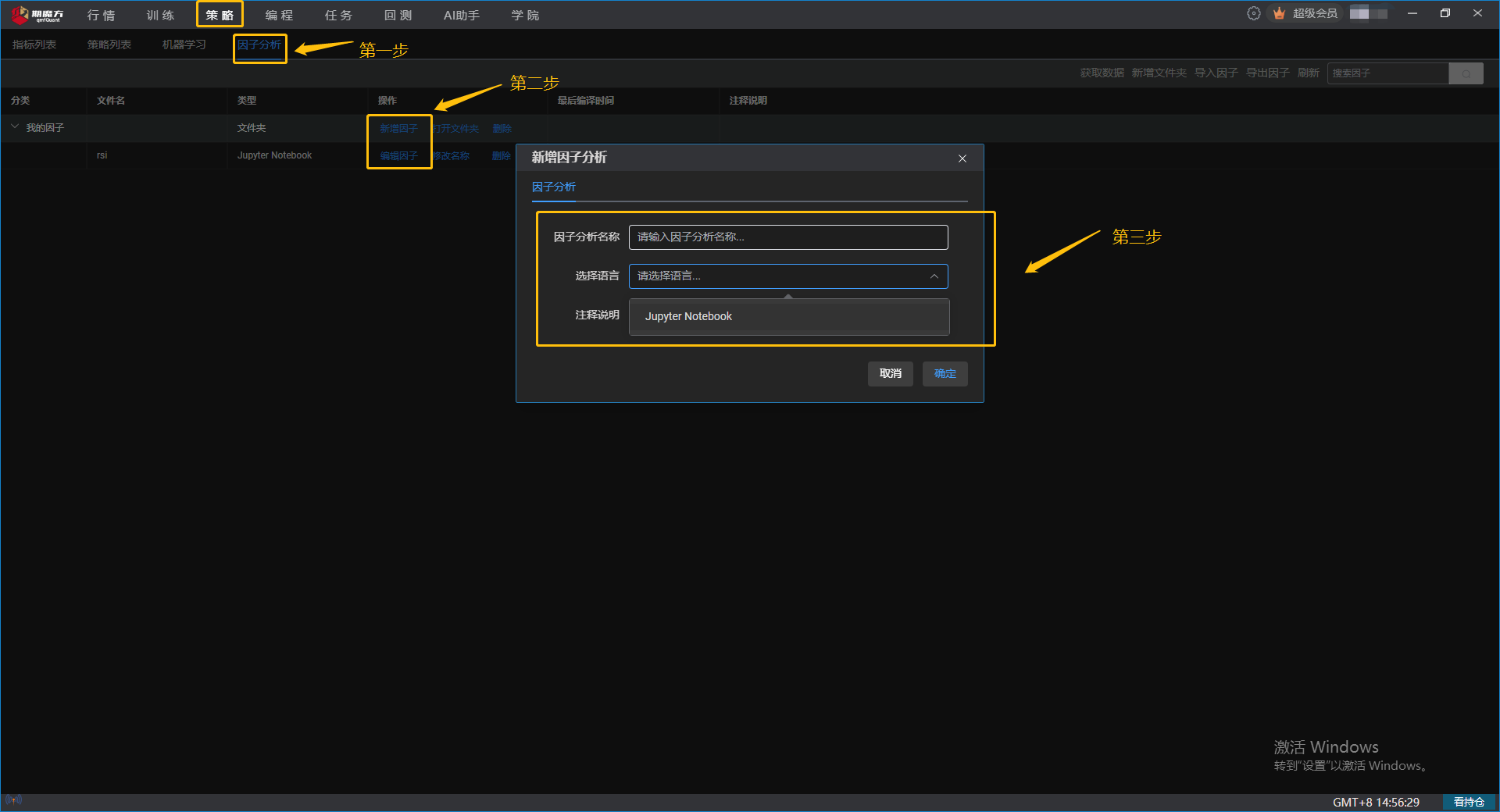This screenshot has height=812, width=1500.
Task: Open the 训练 menu
Action: click(x=160, y=15)
